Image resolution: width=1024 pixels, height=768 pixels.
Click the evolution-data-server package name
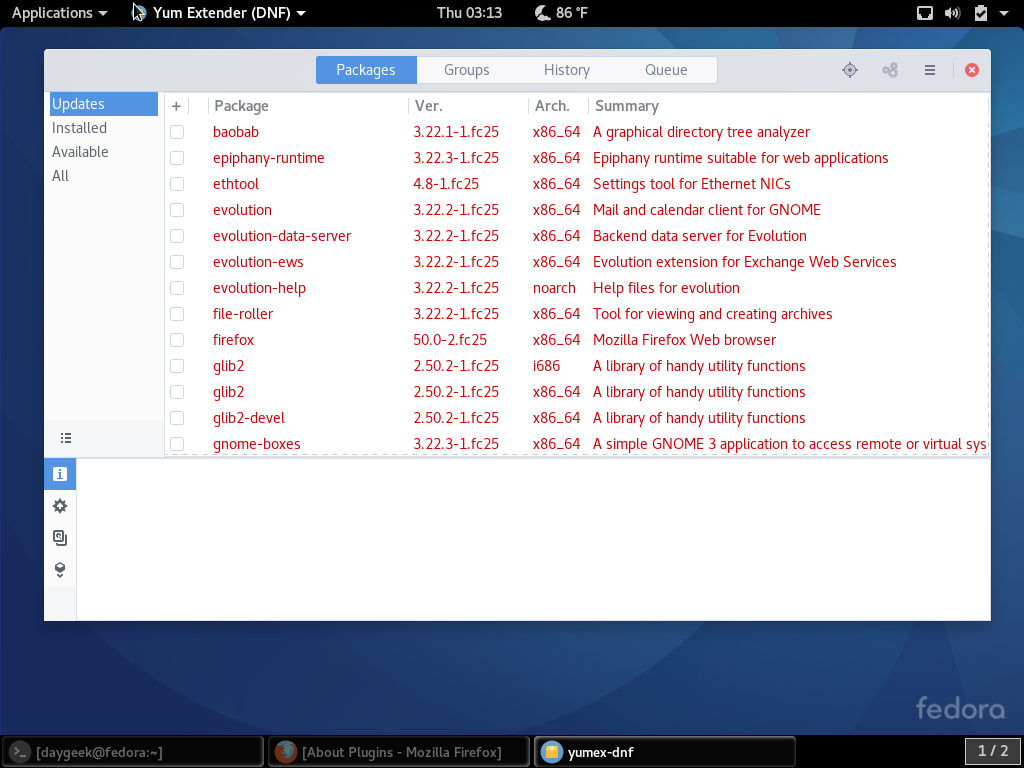(x=282, y=236)
